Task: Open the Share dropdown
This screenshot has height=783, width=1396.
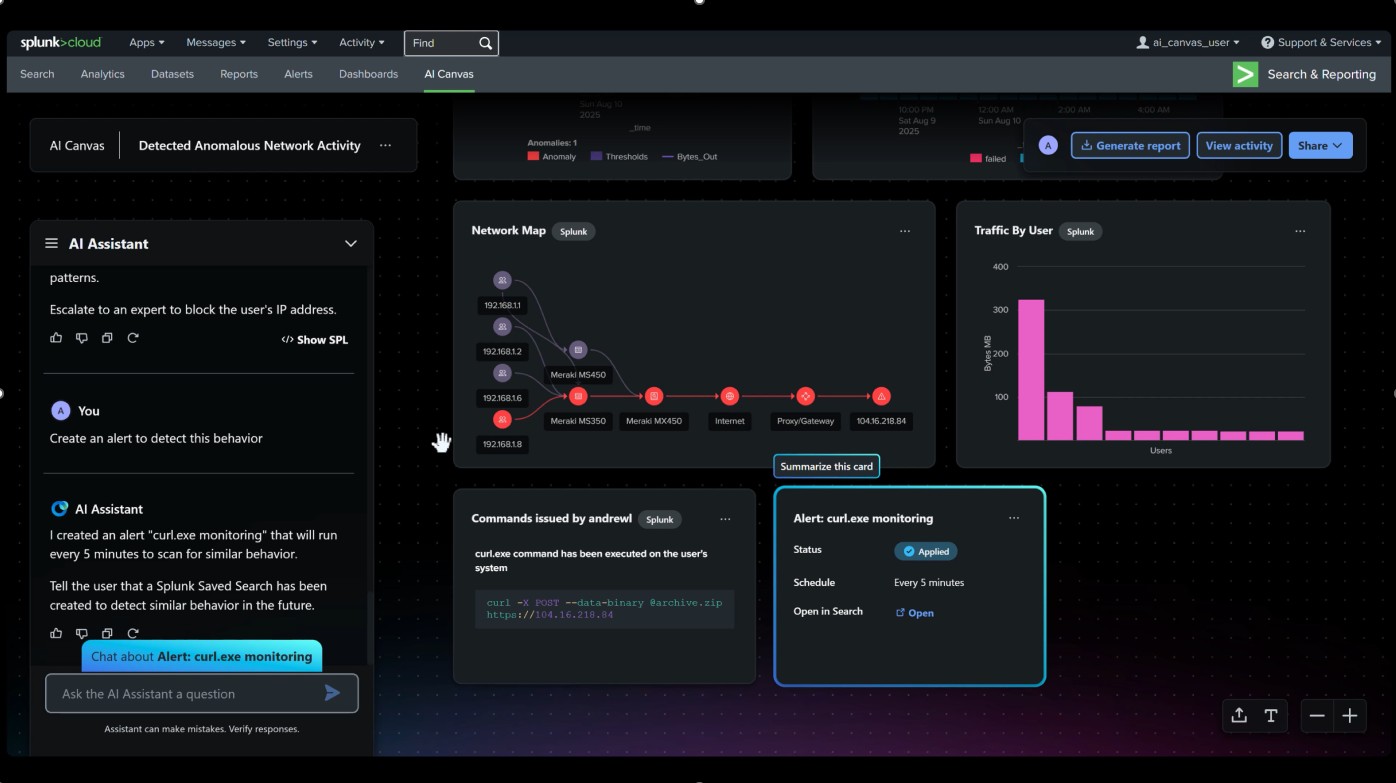Action: pyautogui.click(x=1320, y=145)
